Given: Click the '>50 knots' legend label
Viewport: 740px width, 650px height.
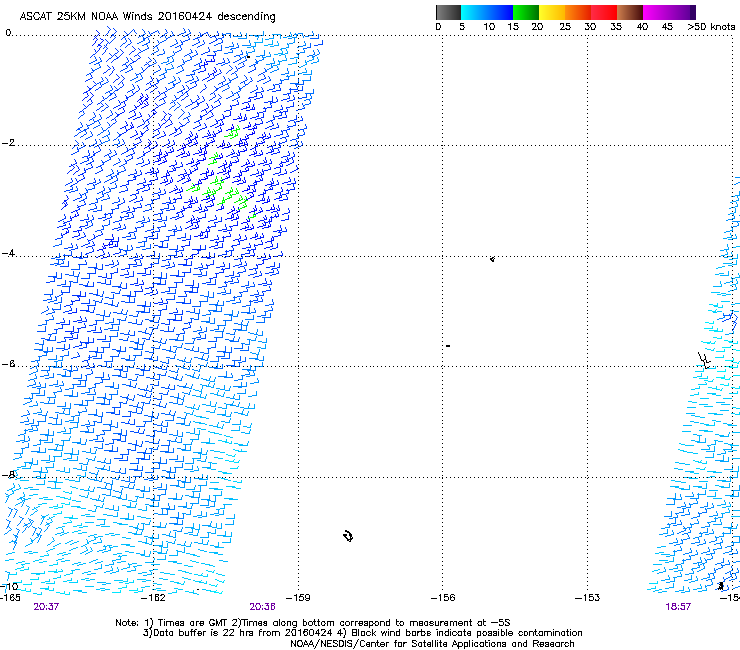Looking at the screenshot, I should [711, 27].
